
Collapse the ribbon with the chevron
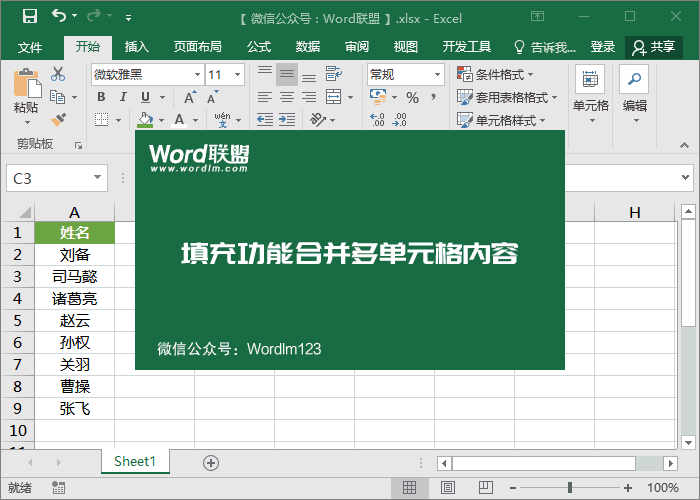(684, 146)
